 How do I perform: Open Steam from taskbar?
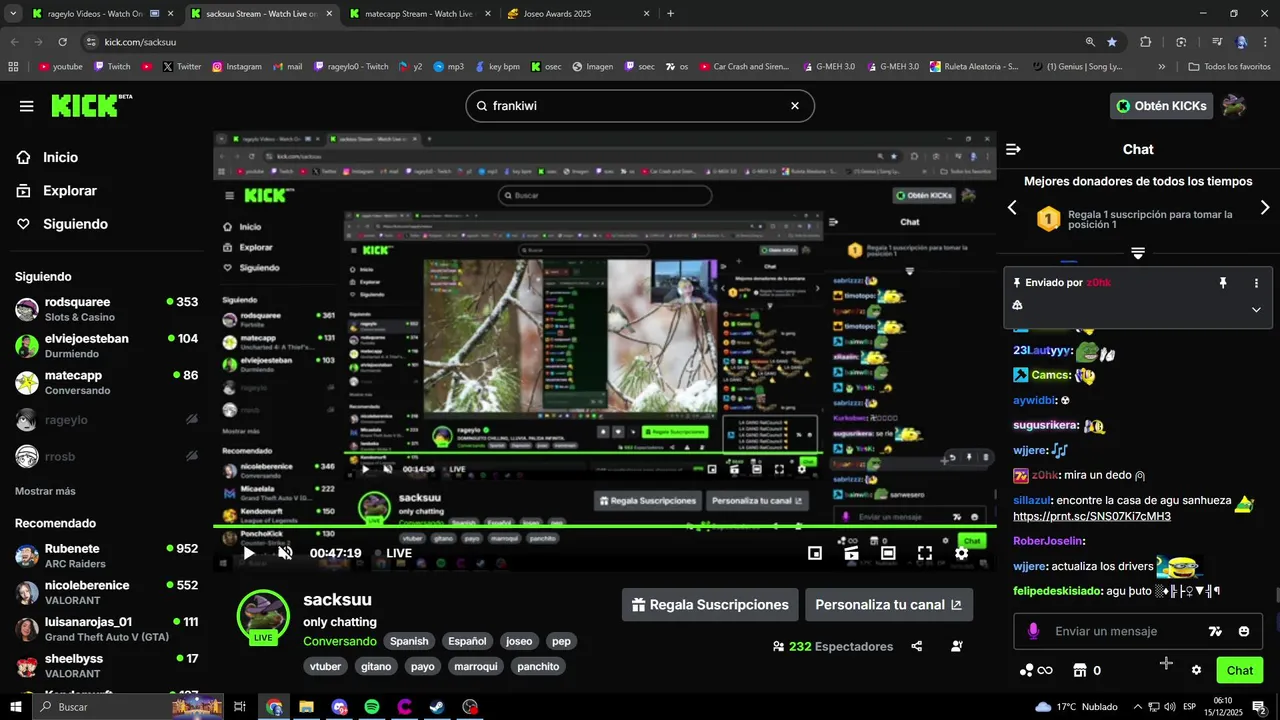[438, 707]
